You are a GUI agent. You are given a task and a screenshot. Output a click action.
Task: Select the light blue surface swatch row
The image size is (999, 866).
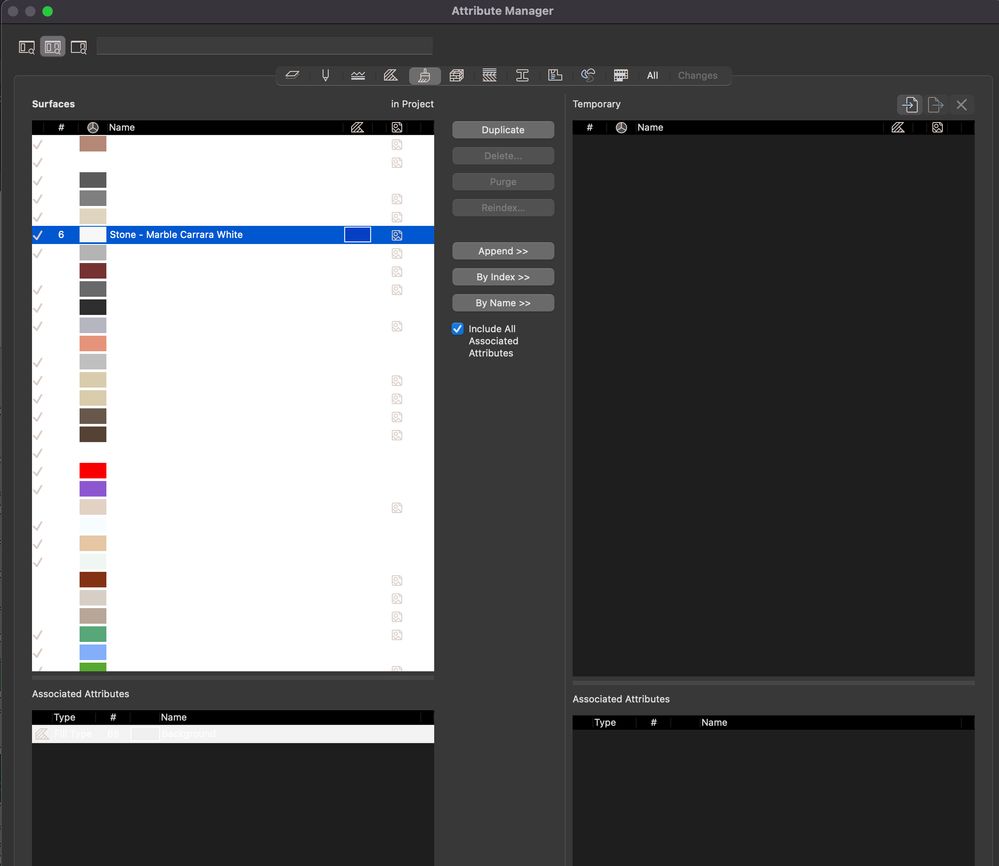[233, 653]
